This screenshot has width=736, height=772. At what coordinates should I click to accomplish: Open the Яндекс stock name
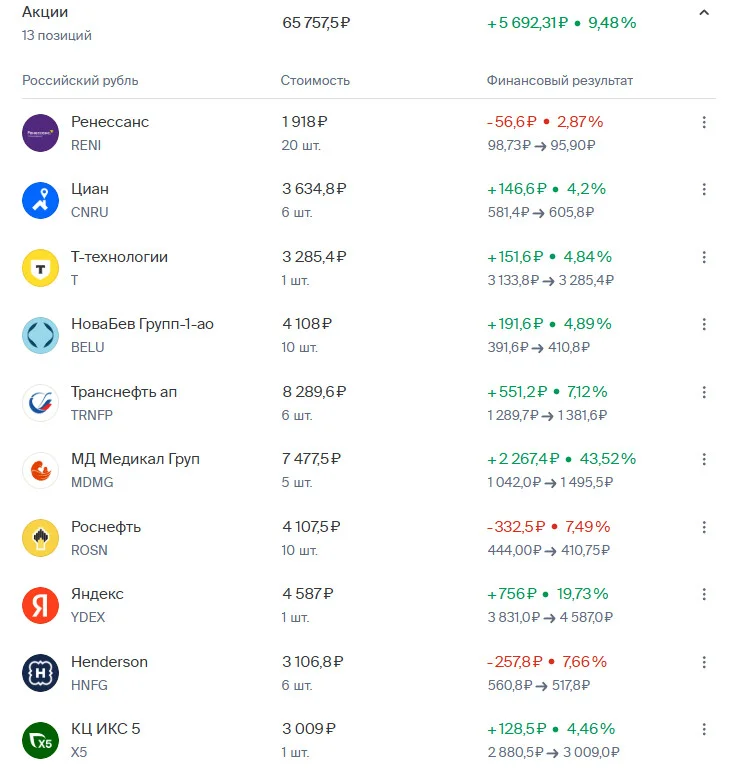[x=97, y=594]
